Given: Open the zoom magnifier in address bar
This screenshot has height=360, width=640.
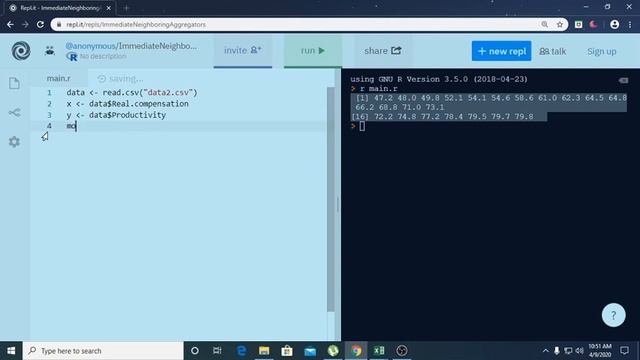Looking at the screenshot, I should [544, 24].
